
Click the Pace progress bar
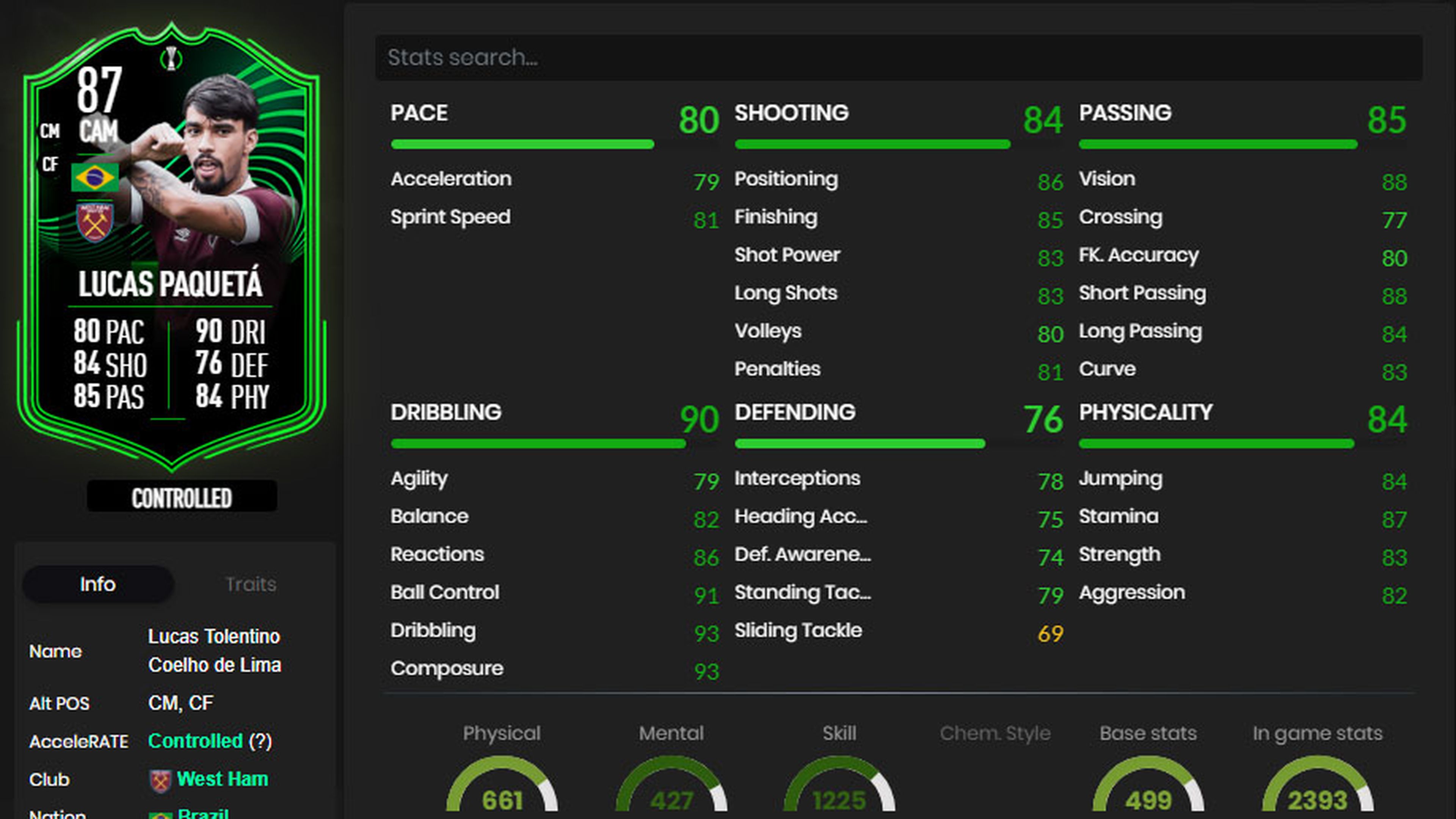tap(522, 144)
